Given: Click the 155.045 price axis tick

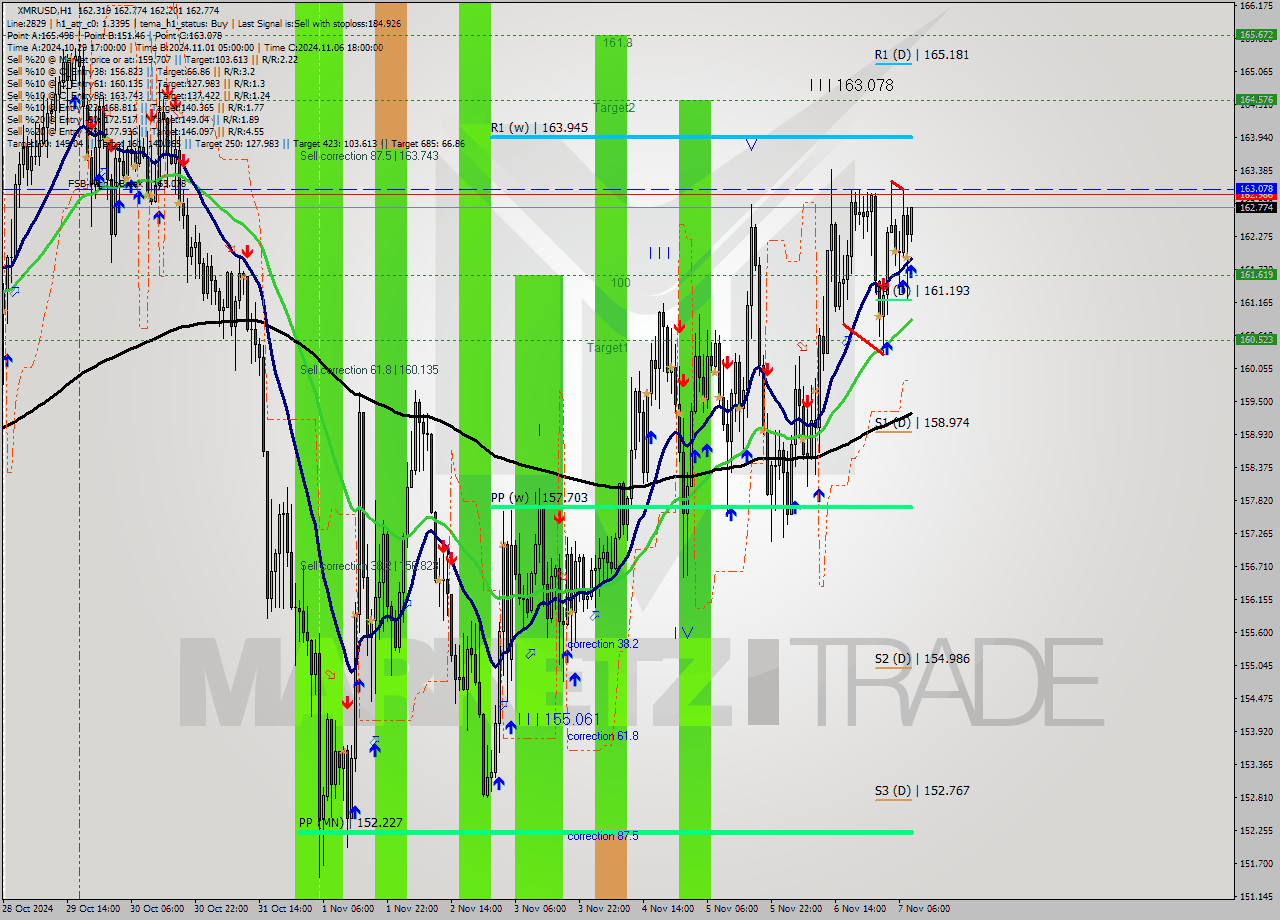Looking at the screenshot, I should click(x=1256, y=665).
